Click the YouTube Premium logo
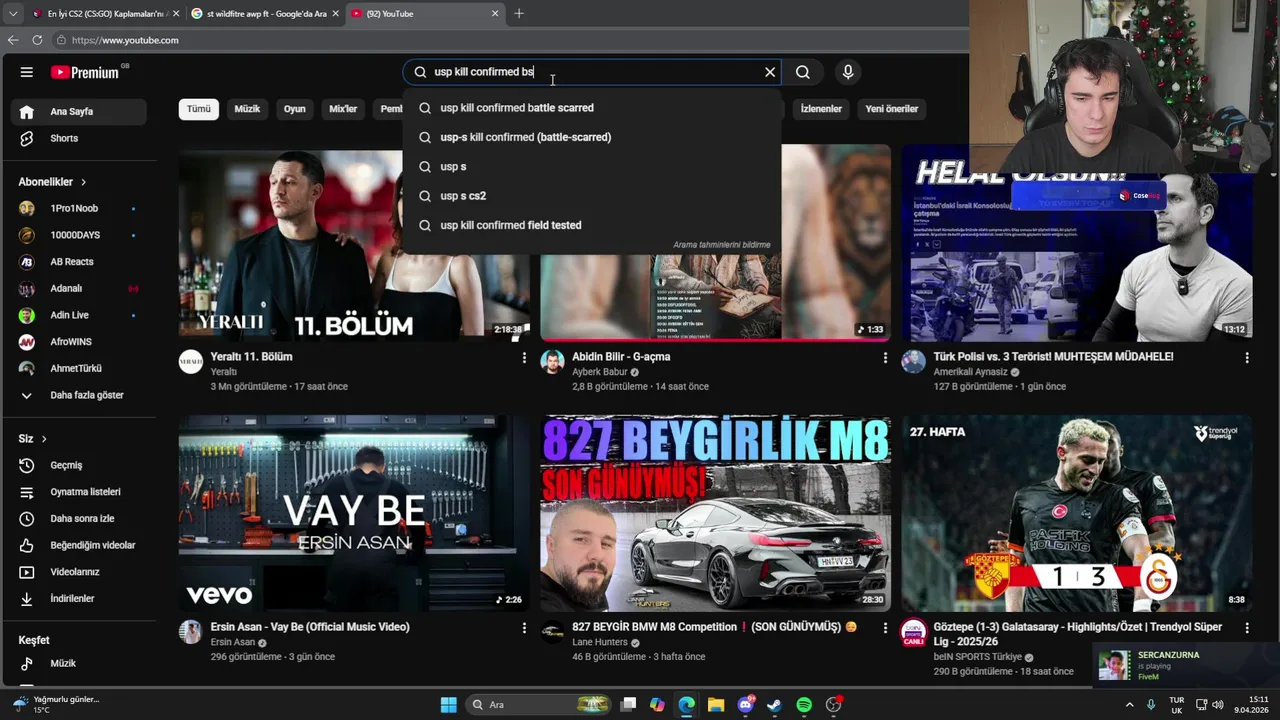This screenshot has height=720, width=1280. 87,72
